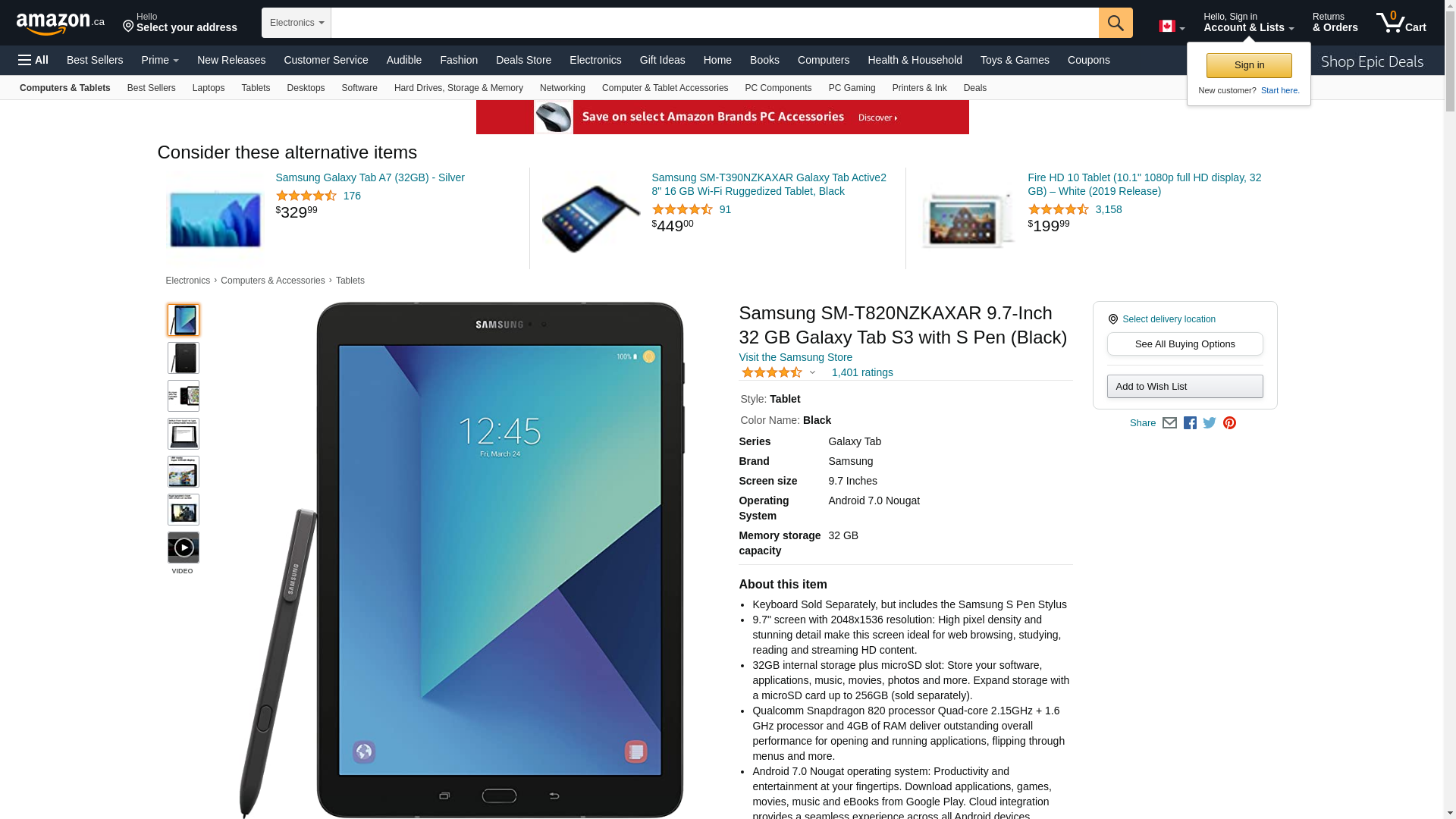Share via Twitter icon
The width and height of the screenshot is (1456, 819).
(x=1210, y=423)
